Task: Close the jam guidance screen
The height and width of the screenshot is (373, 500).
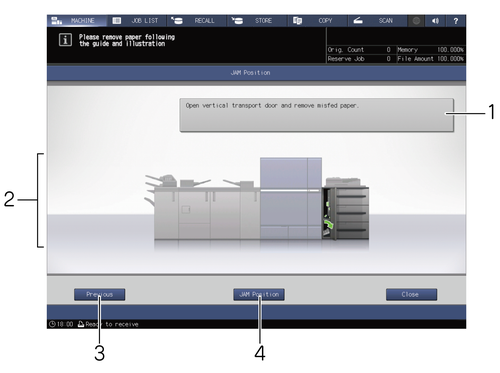Action: [411, 294]
